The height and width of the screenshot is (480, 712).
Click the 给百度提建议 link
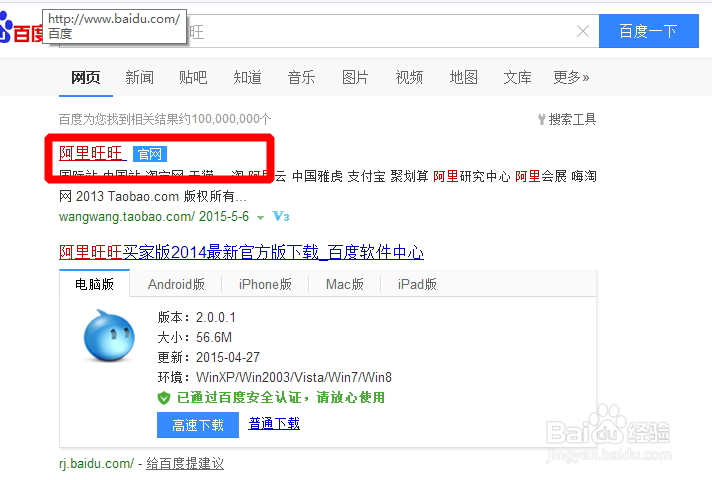click(185, 464)
